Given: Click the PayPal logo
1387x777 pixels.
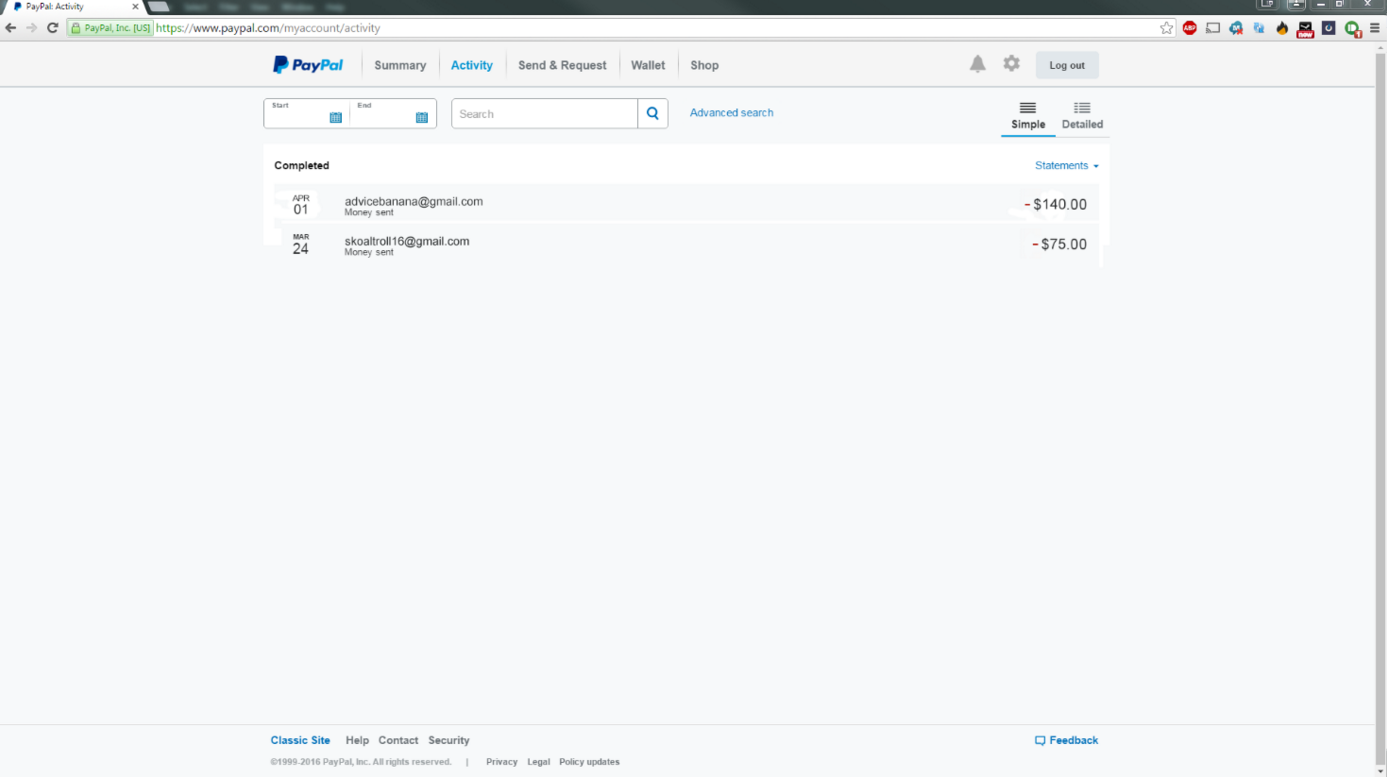Looking at the screenshot, I should [x=308, y=65].
